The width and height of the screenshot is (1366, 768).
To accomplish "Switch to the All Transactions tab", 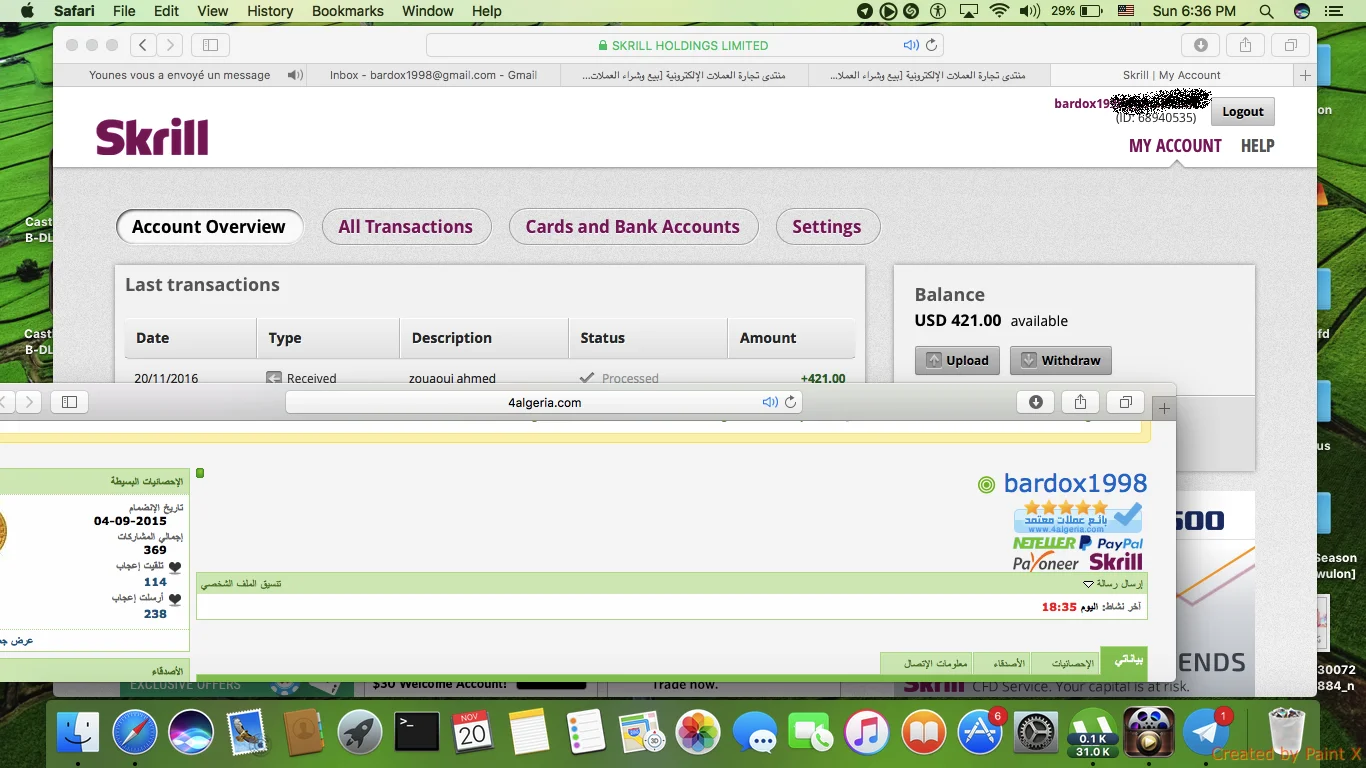I will pos(406,227).
